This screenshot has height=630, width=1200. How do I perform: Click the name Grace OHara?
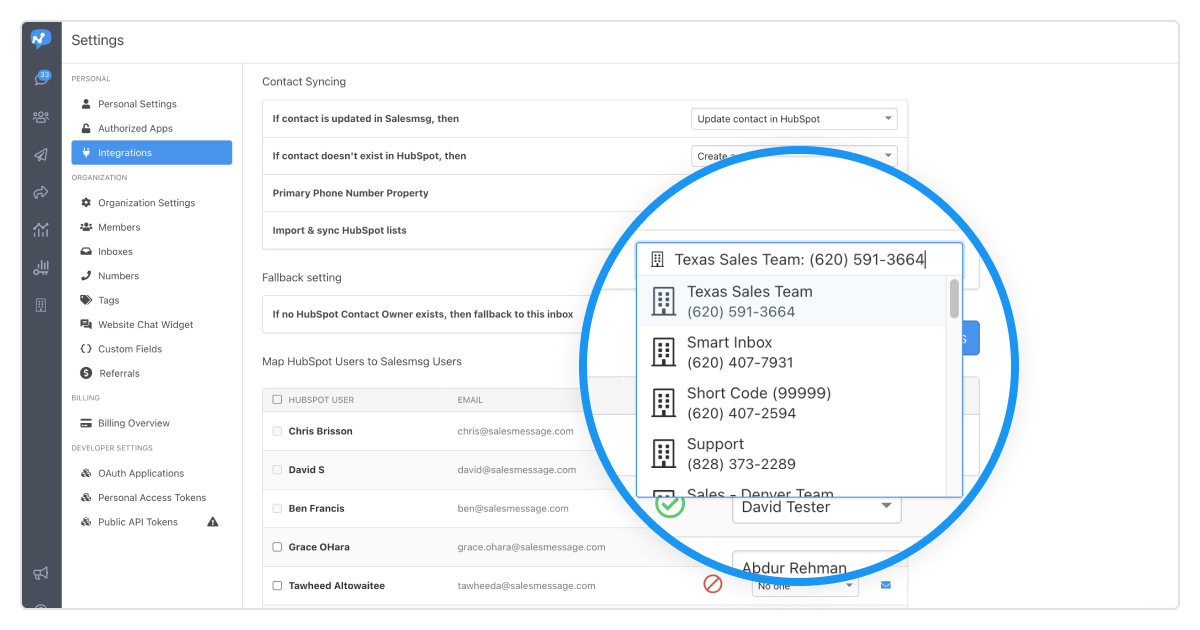pos(319,547)
